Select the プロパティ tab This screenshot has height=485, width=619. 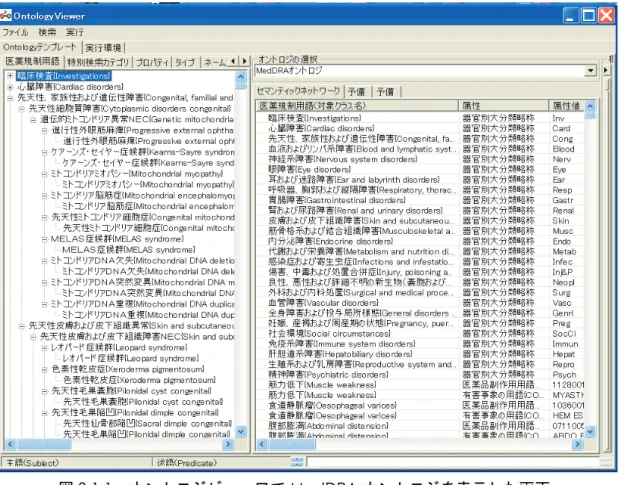(x=152, y=62)
